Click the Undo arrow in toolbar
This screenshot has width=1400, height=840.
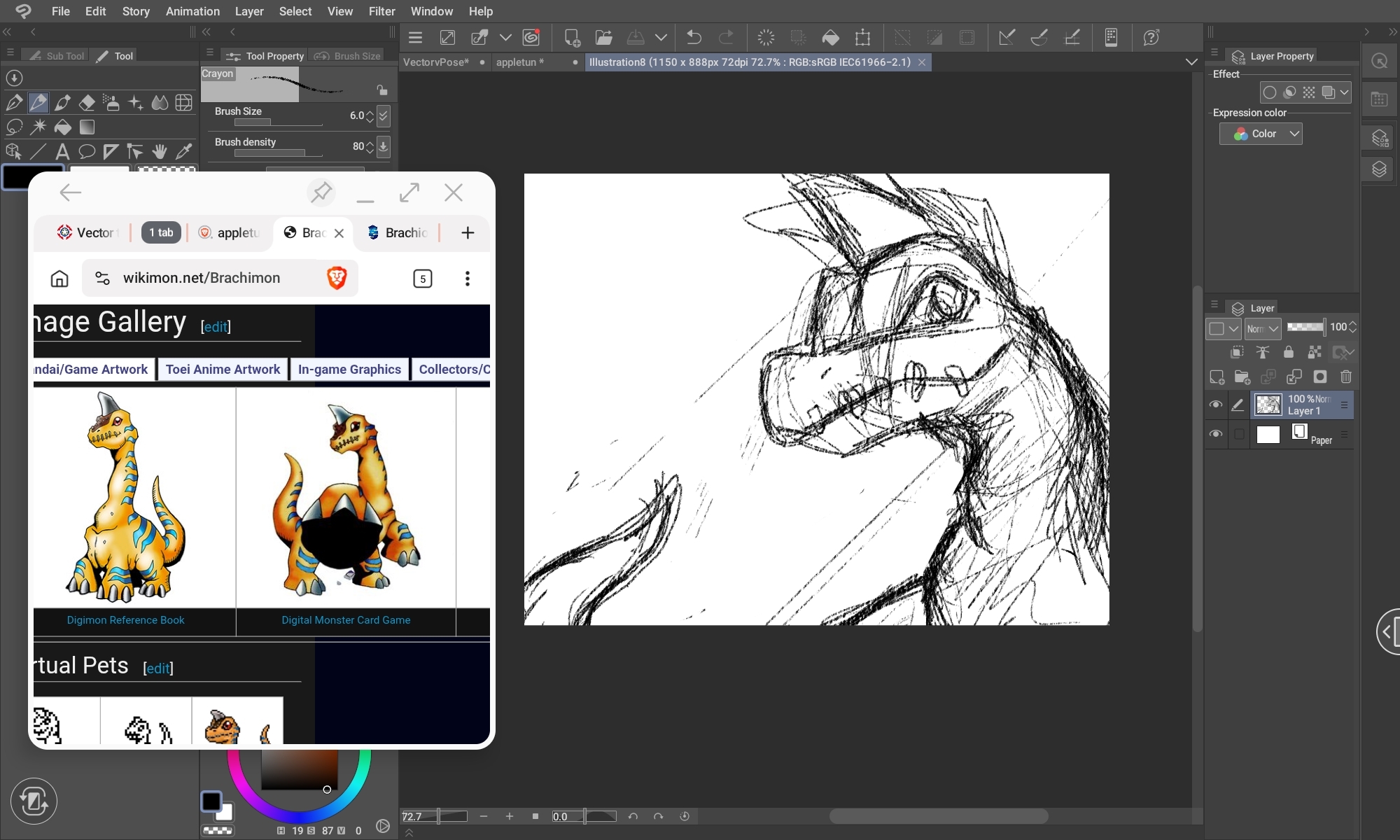click(694, 37)
